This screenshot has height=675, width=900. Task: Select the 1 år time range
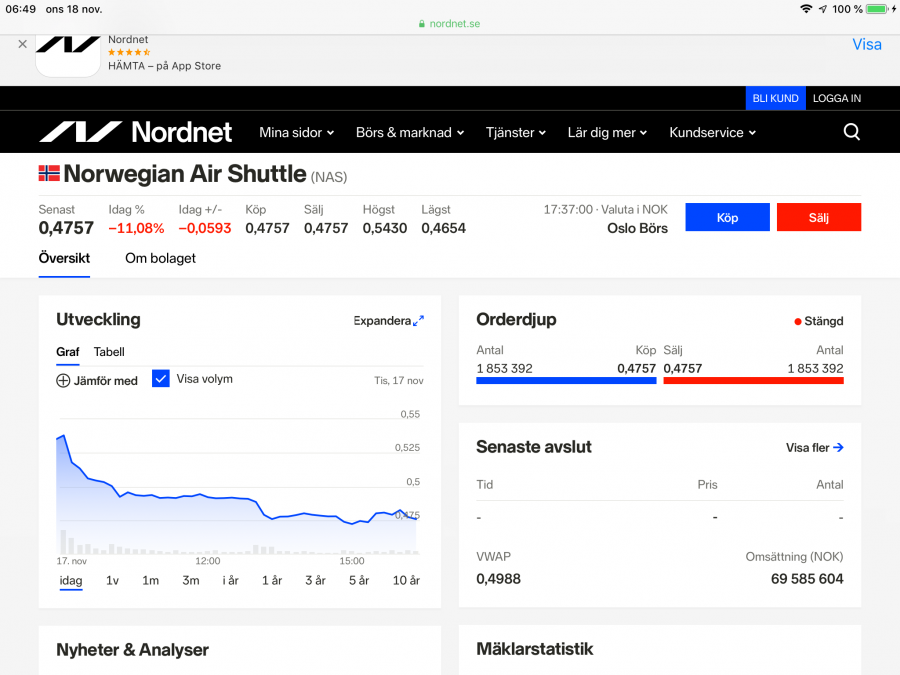272,581
